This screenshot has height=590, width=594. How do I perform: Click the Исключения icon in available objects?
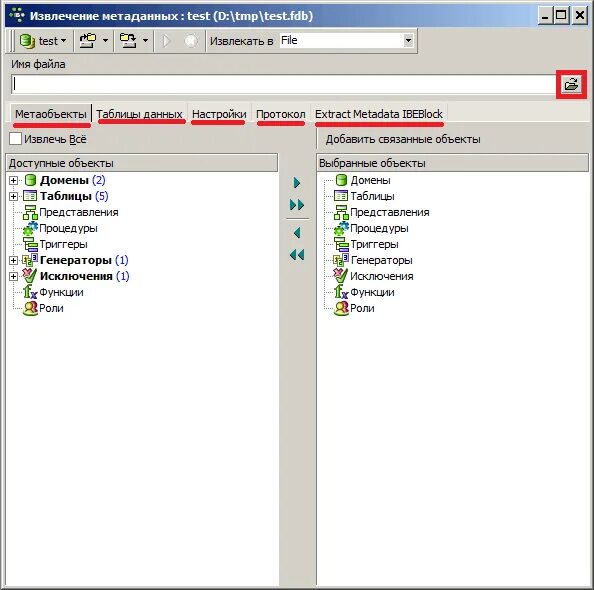click(30, 276)
